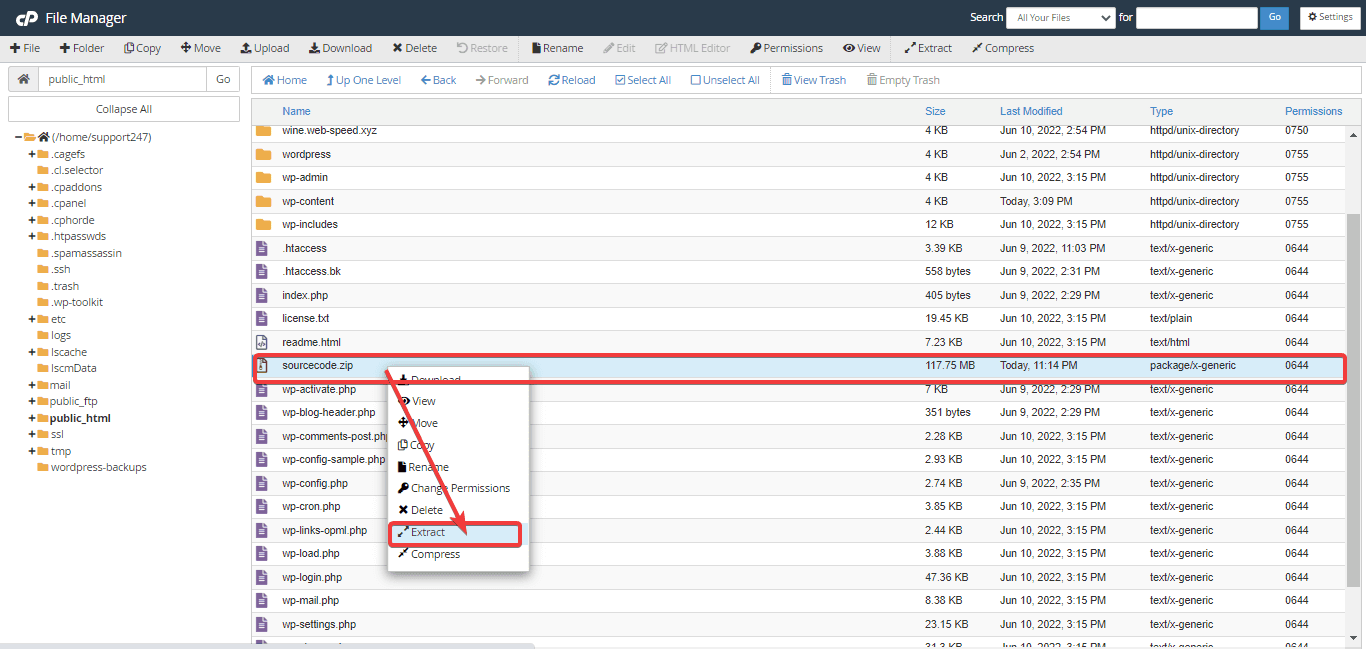Image resolution: width=1366 pixels, height=649 pixels.
Task: Collapse the home/support247 root node
Action: coord(19,137)
